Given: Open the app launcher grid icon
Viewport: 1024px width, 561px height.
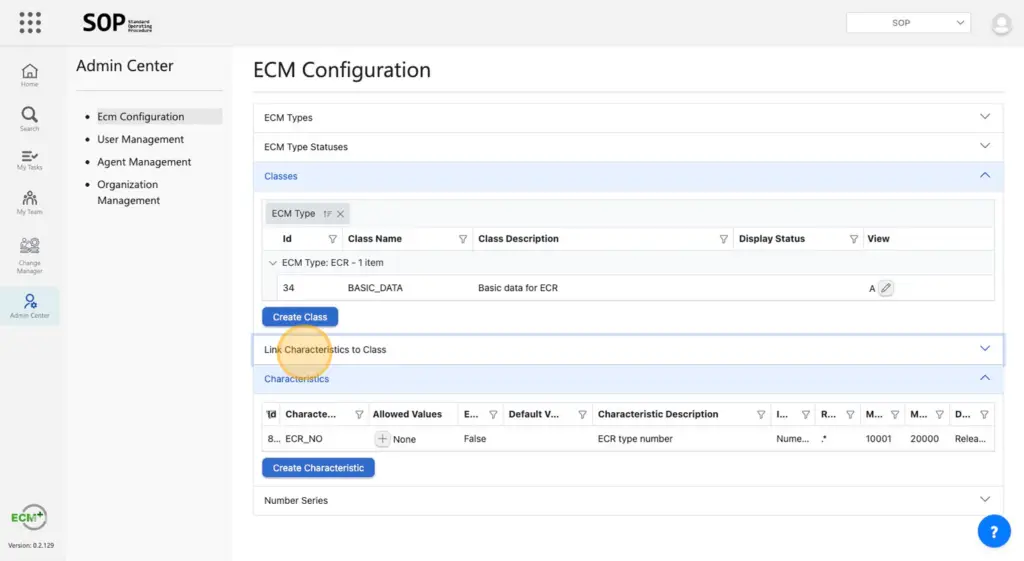Looking at the screenshot, I should click(x=30, y=22).
